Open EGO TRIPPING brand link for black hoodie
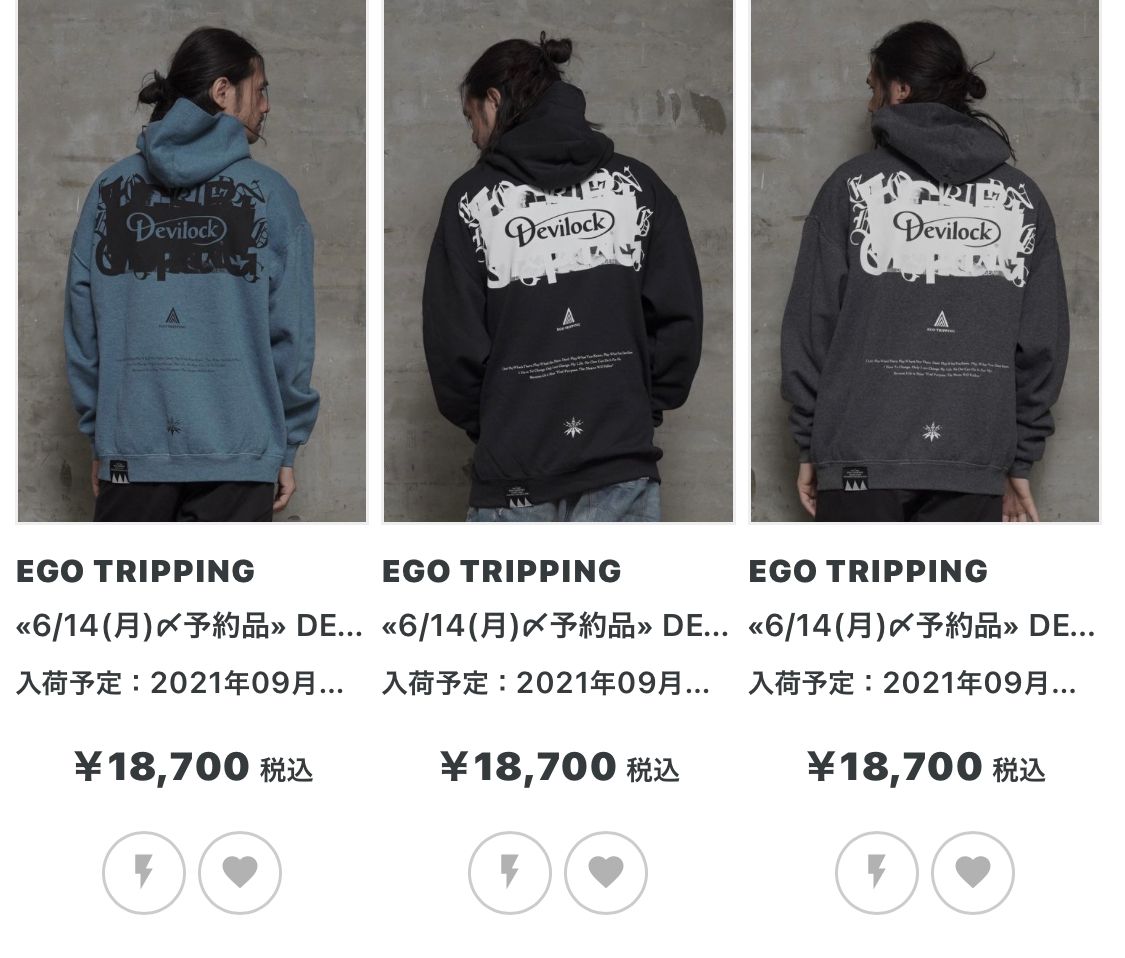 pyautogui.click(x=502, y=571)
